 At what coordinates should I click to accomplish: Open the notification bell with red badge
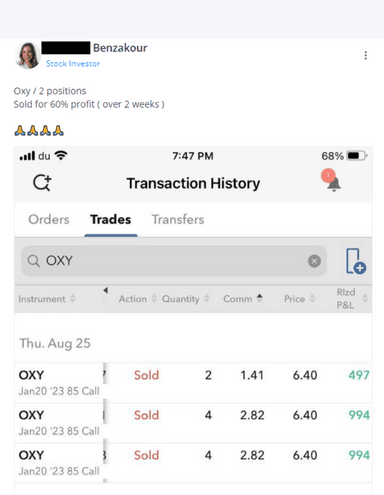tap(332, 180)
